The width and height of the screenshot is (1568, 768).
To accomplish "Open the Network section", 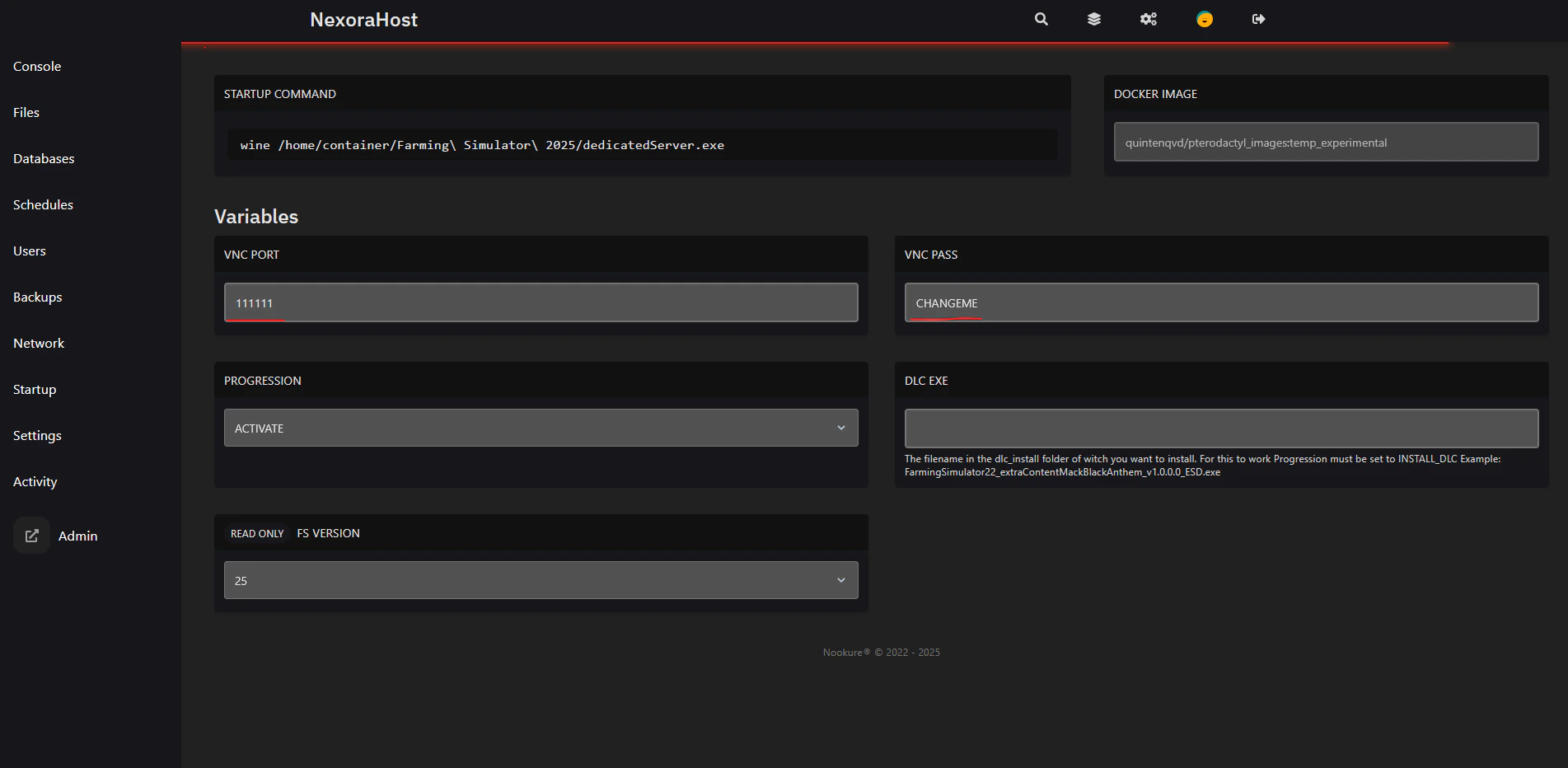I will point(39,343).
